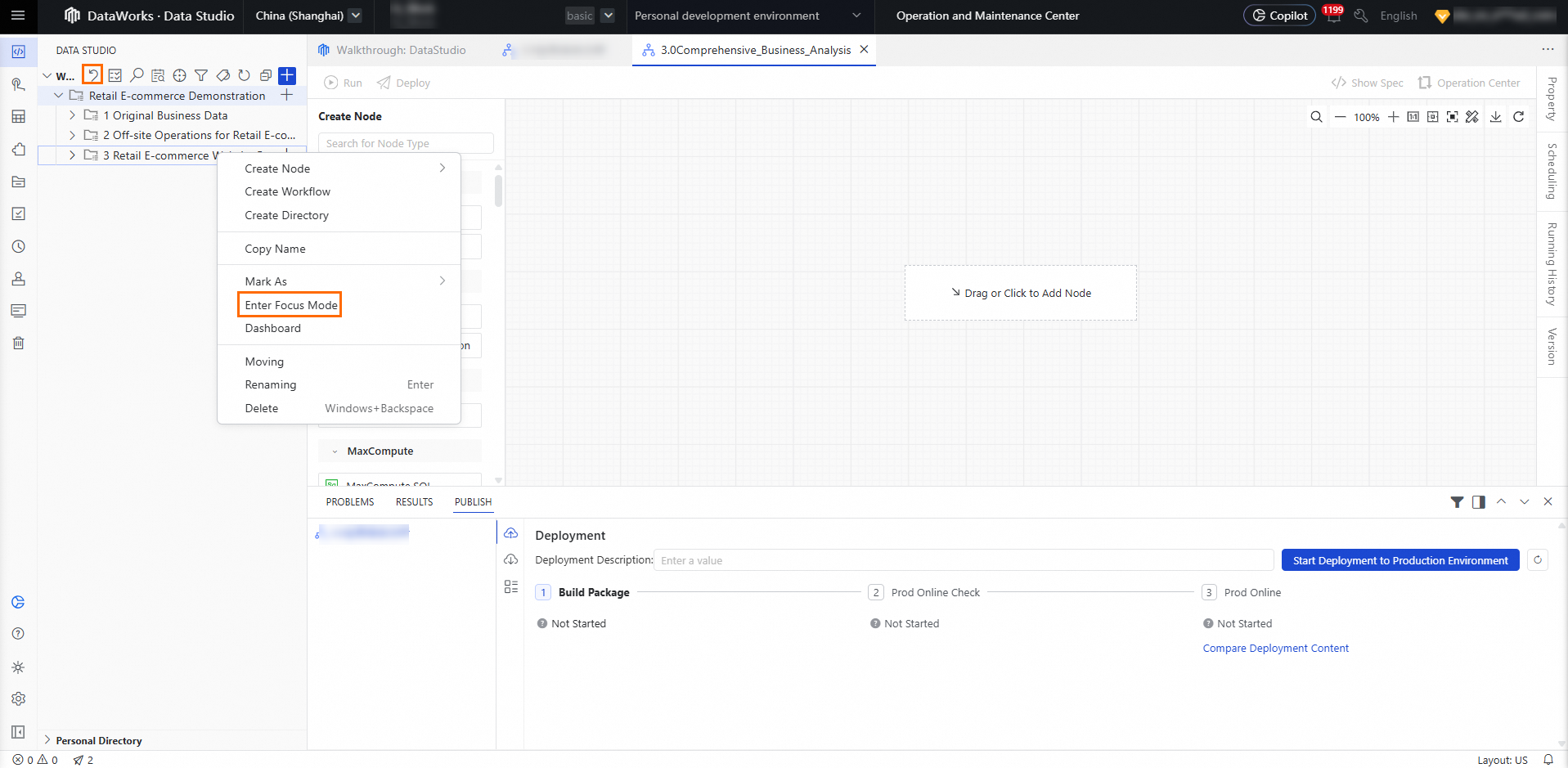The image size is (1568, 768).
Task: Expand the Personal Directory section
Action: [x=47, y=740]
